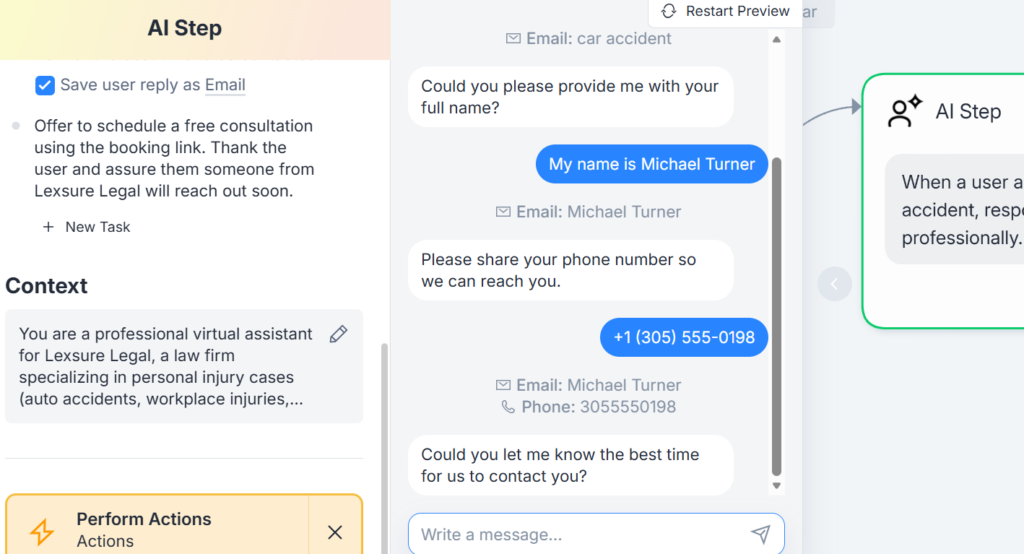Viewport: 1024px width, 554px height.
Task: Click the plus icon for New Task
Action: point(48,227)
